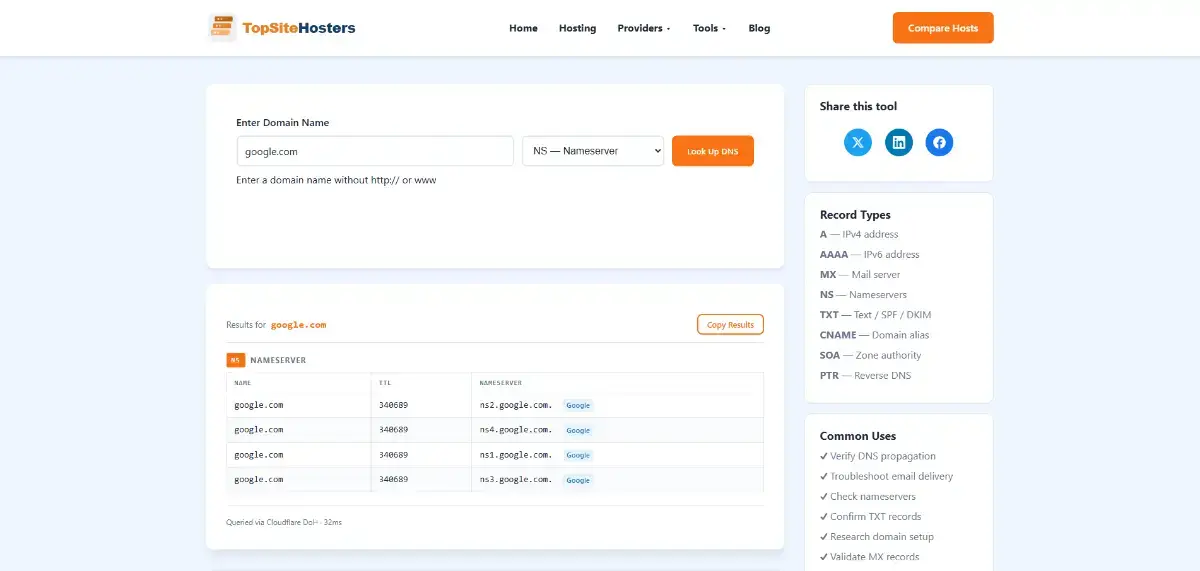The width and height of the screenshot is (1200, 571).
Task: Click 'A — IPv4 address' record type
Action: pyautogui.click(x=859, y=234)
